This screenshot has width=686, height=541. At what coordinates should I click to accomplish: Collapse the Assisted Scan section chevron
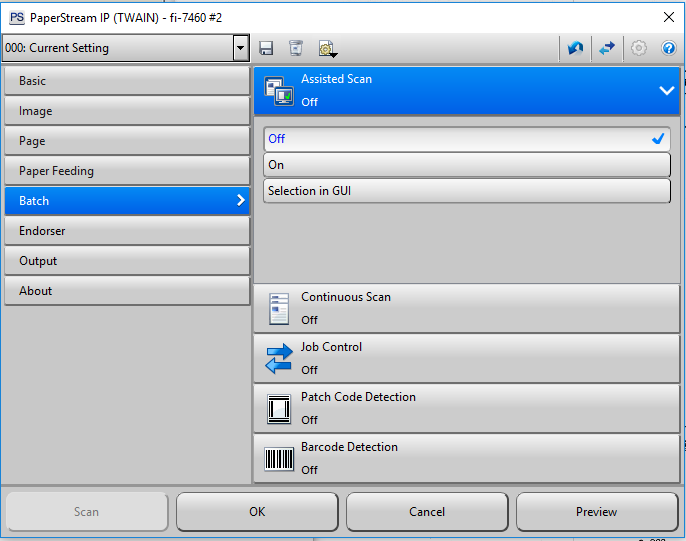(667, 90)
